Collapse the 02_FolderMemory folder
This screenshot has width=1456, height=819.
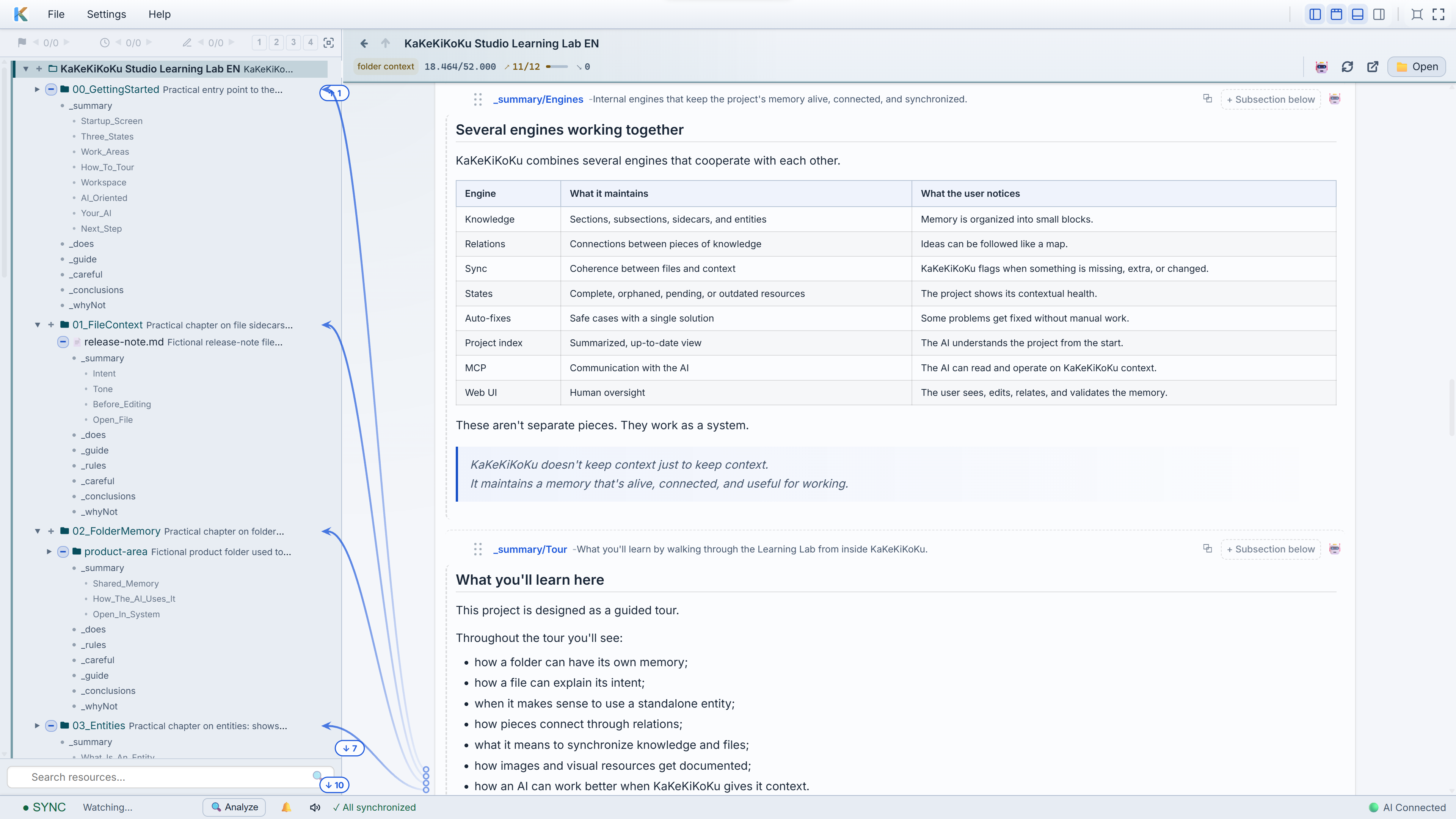coord(37,531)
